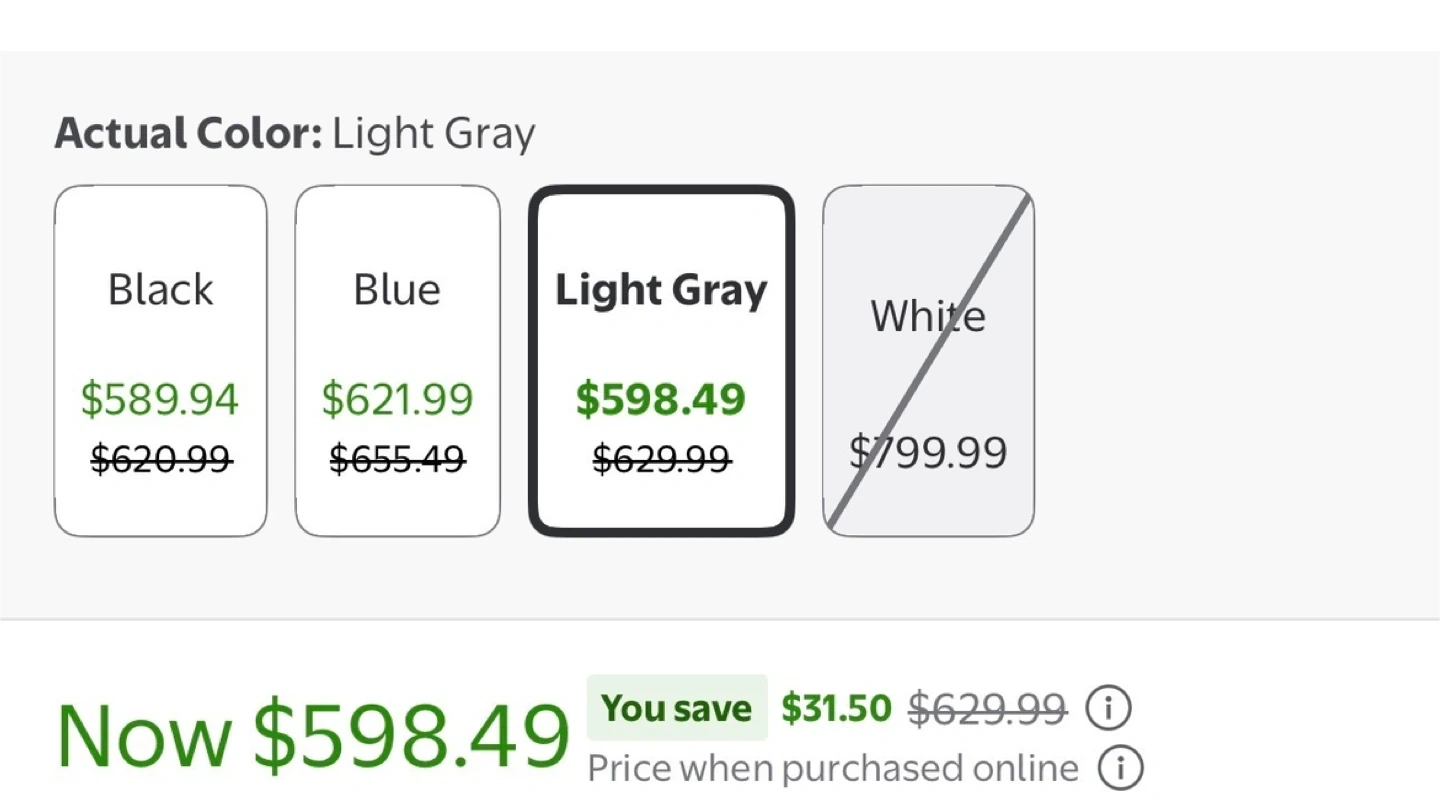Viewport: 1440px width, 802px height.
Task: Click the 'Blue' label text
Action: pyautogui.click(x=397, y=290)
